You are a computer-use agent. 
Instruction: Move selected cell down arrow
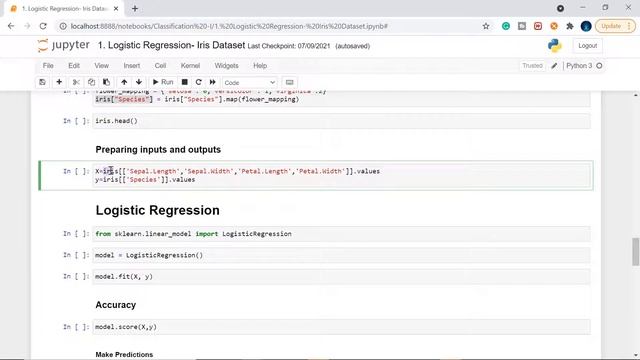click(x=139, y=82)
